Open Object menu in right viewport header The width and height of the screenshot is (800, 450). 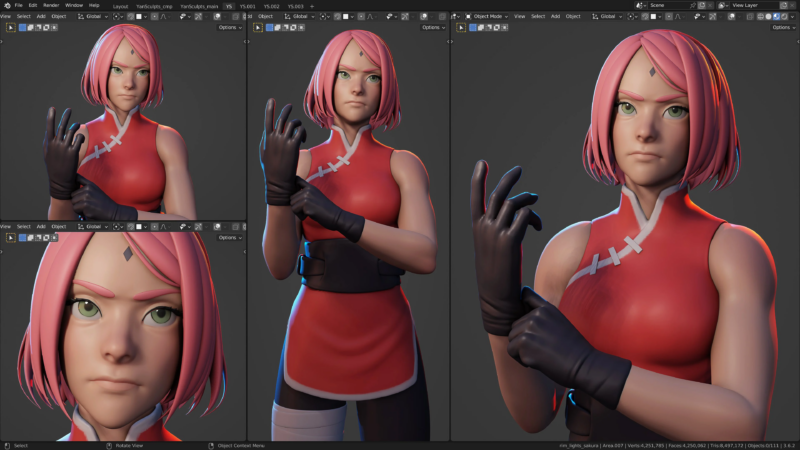tap(573, 16)
